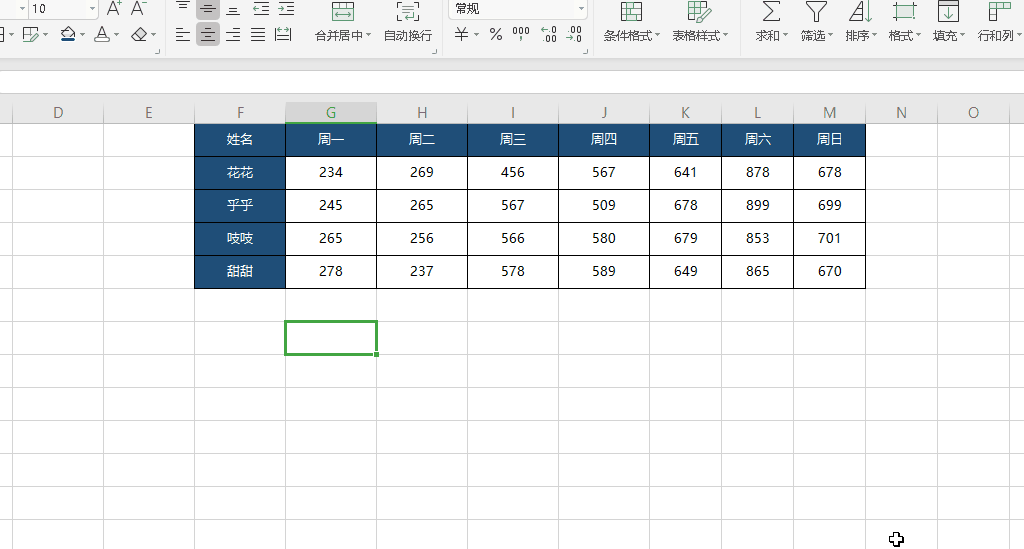Apply the cell style brush icon
1024x549 pixels.
pos(31,35)
